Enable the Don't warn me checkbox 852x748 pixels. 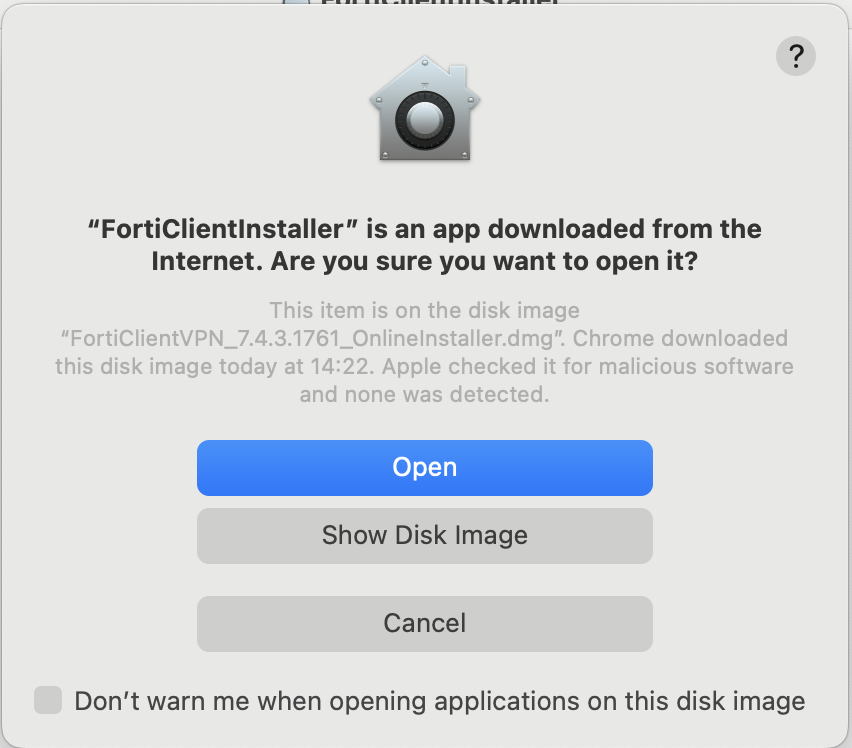(x=48, y=700)
